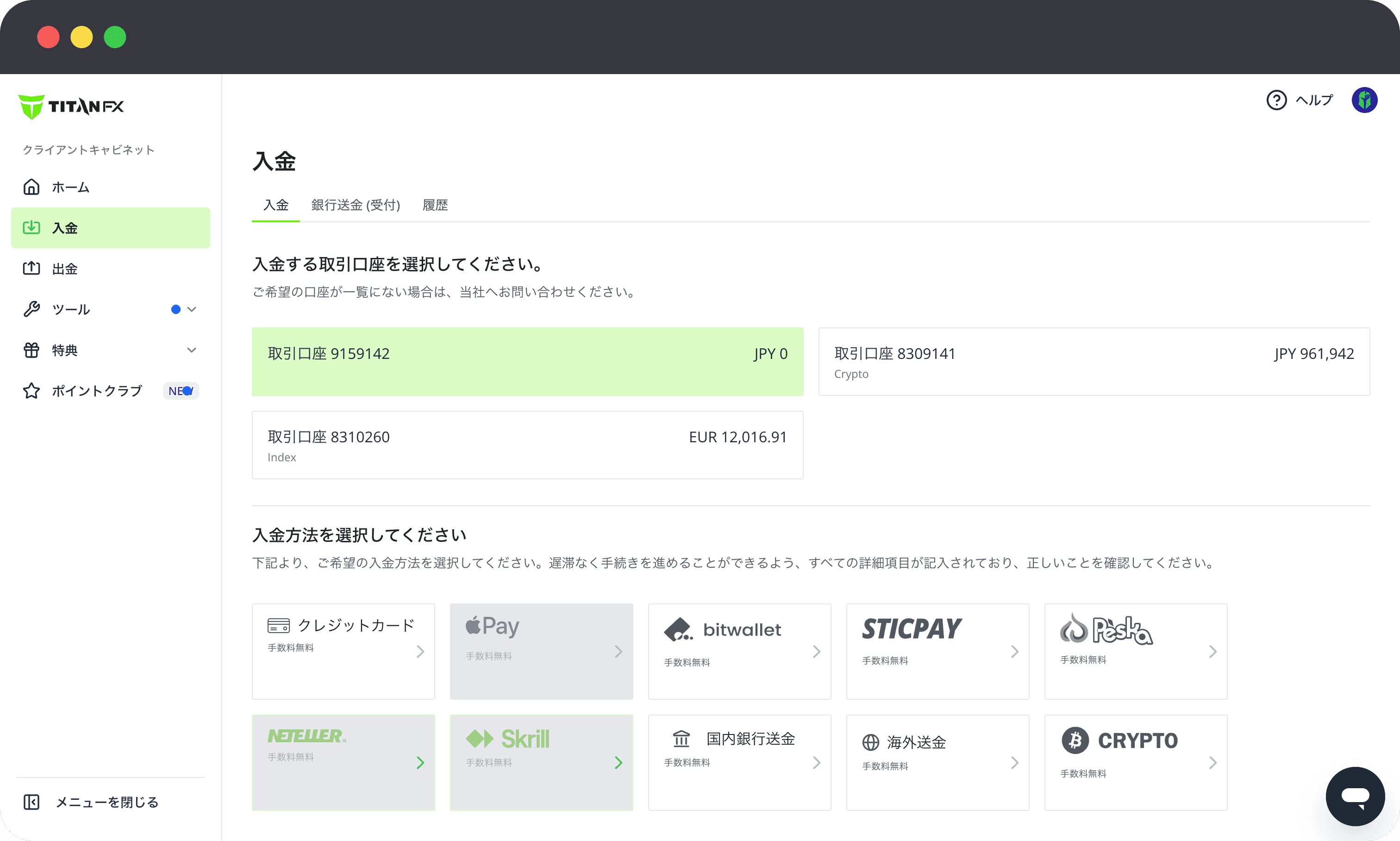This screenshot has height=841, width=1400.
Task: Click the Titan FX logo
Action: click(71, 106)
